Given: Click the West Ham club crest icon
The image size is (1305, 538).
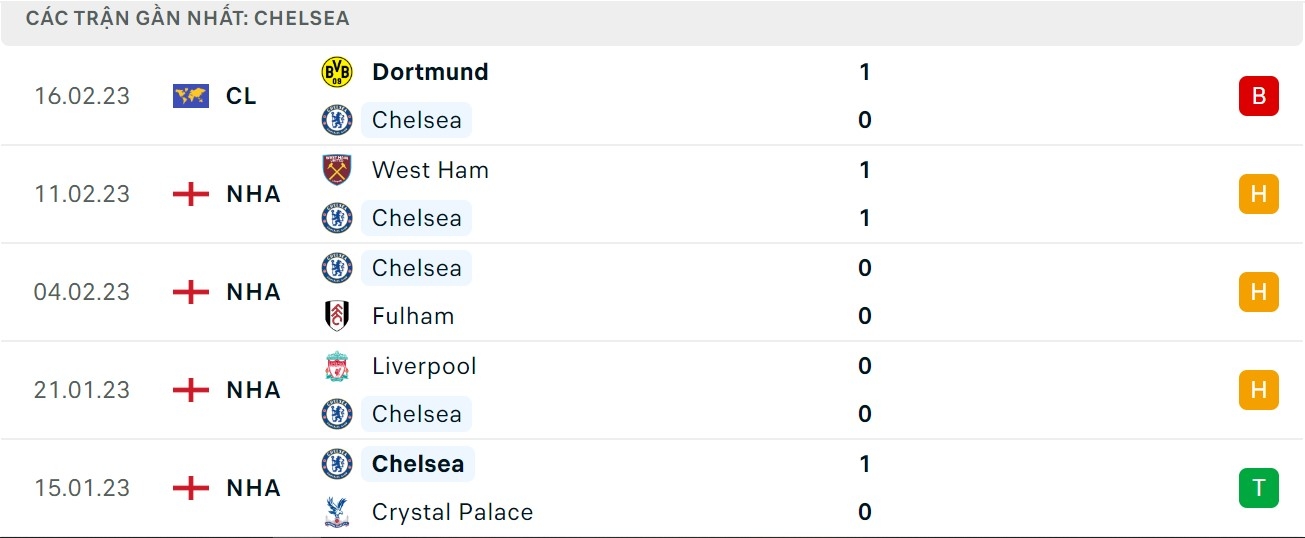Looking at the screenshot, I should point(337,170).
